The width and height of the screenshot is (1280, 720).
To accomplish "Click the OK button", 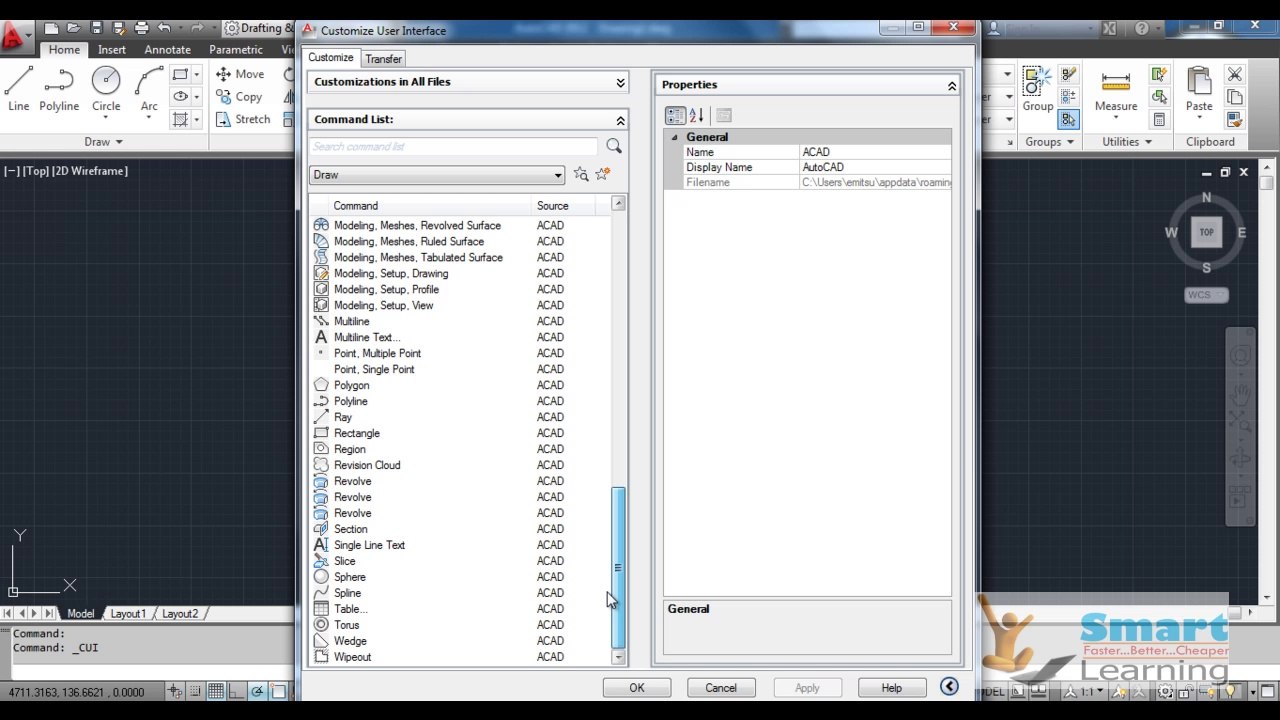I will [x=637, y=688].
